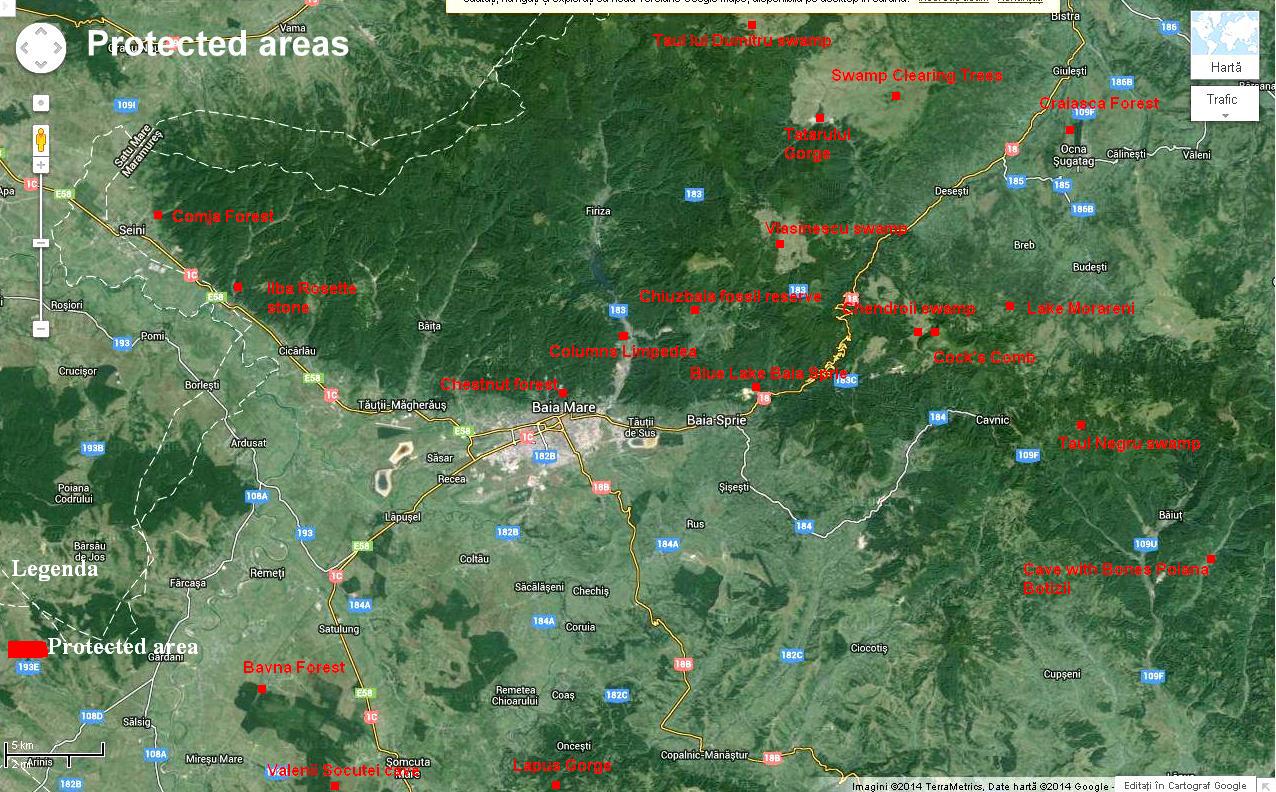Zoom in with the plus button

[41, 165]
